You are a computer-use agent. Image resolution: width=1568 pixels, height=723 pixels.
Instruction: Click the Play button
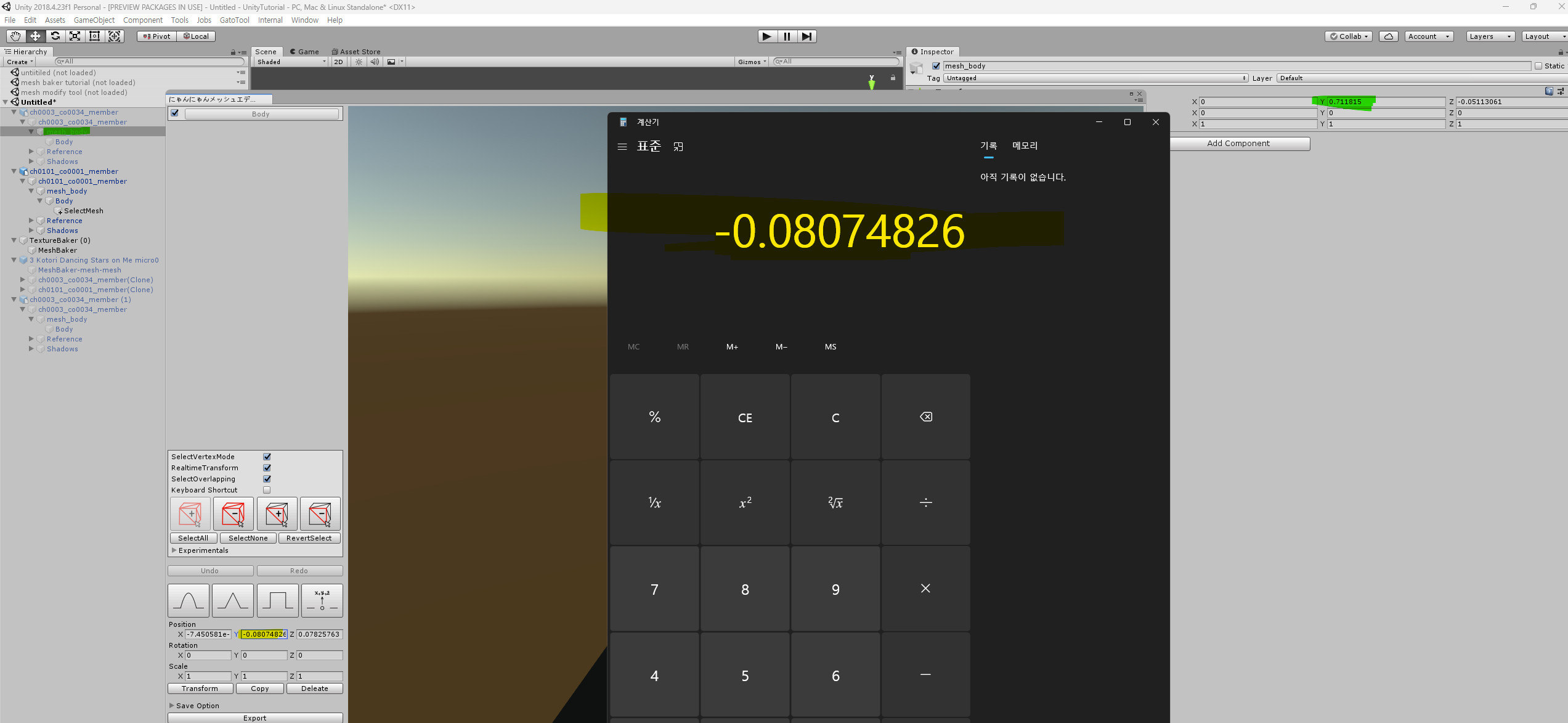766,36
